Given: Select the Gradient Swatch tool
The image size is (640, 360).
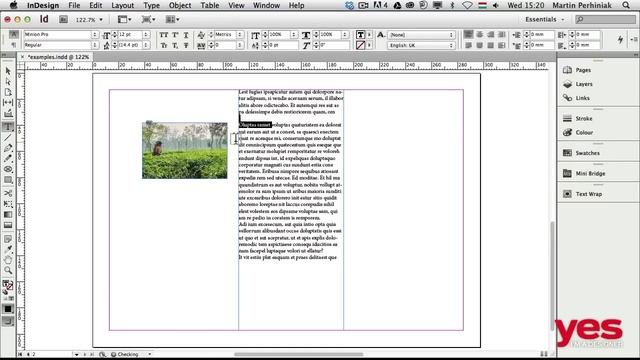Looking at the screenshot, I should pos(8,214).
